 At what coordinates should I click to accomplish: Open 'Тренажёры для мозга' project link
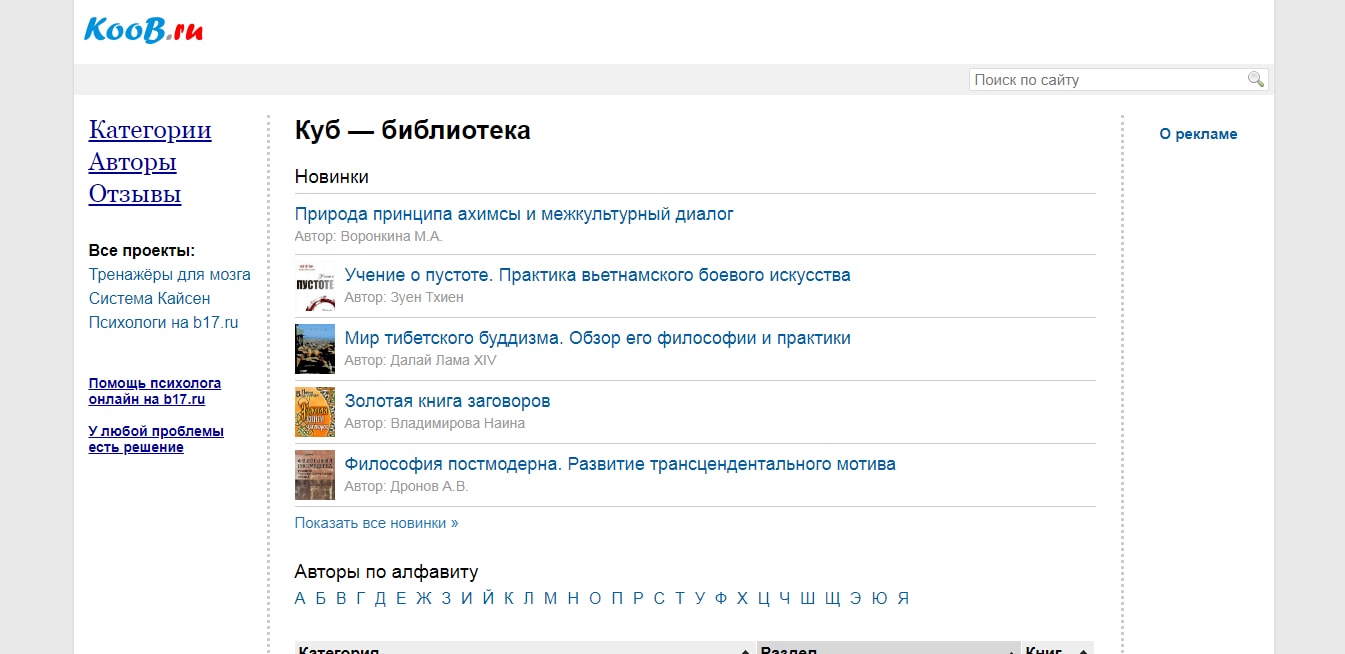point(169,274)
